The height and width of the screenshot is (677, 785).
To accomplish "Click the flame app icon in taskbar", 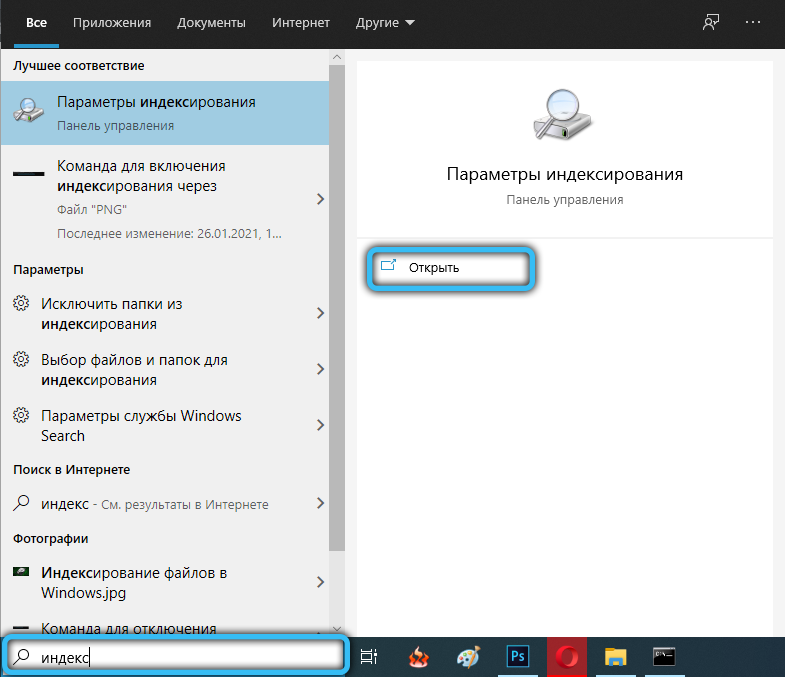I will pos(419,657).
